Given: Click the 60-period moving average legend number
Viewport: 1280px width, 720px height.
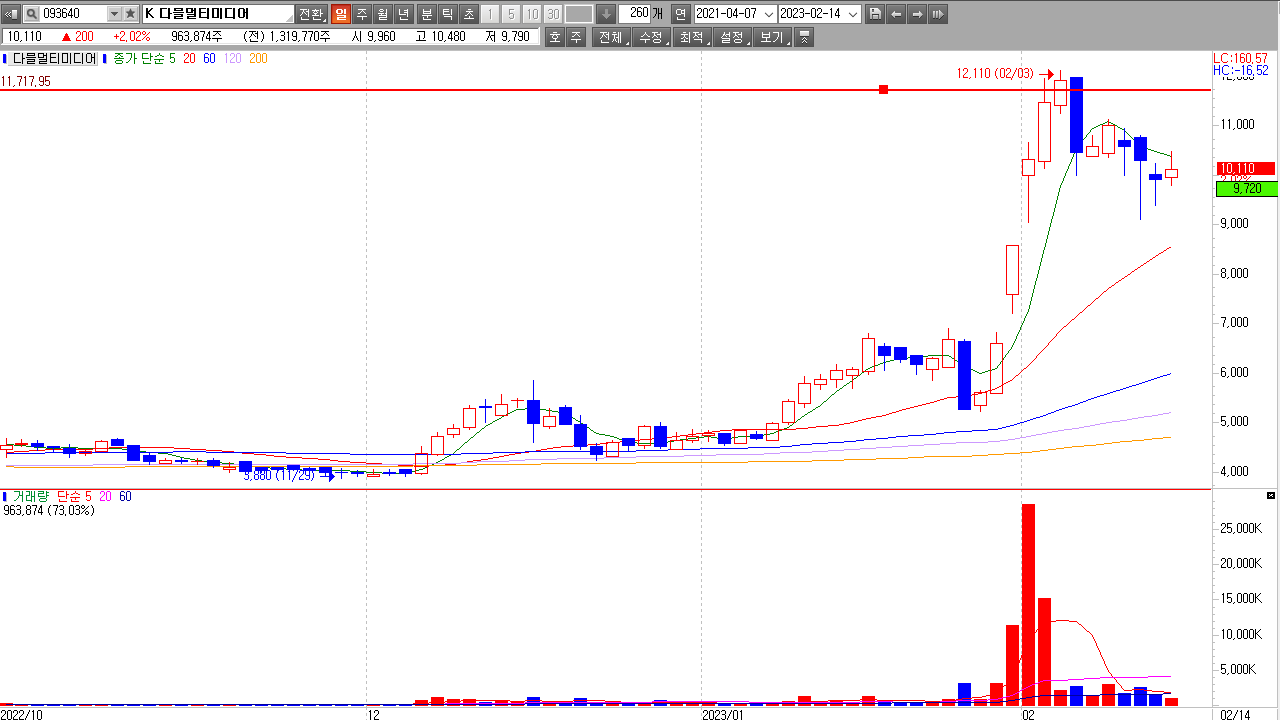Looking at the screenshot, I should [x=209, y=59].
